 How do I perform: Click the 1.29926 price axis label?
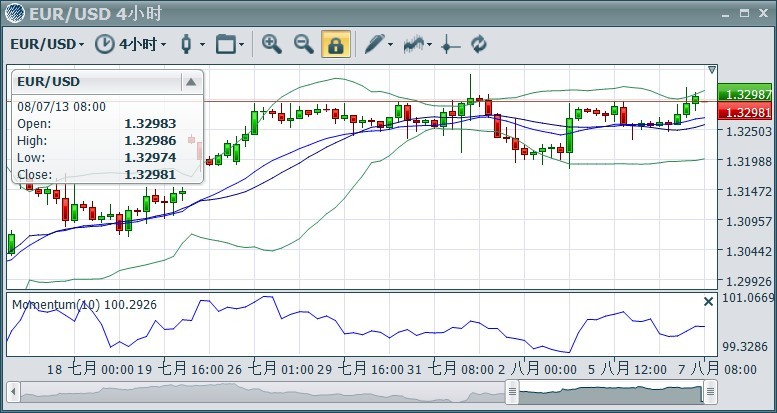coord(749,282)
